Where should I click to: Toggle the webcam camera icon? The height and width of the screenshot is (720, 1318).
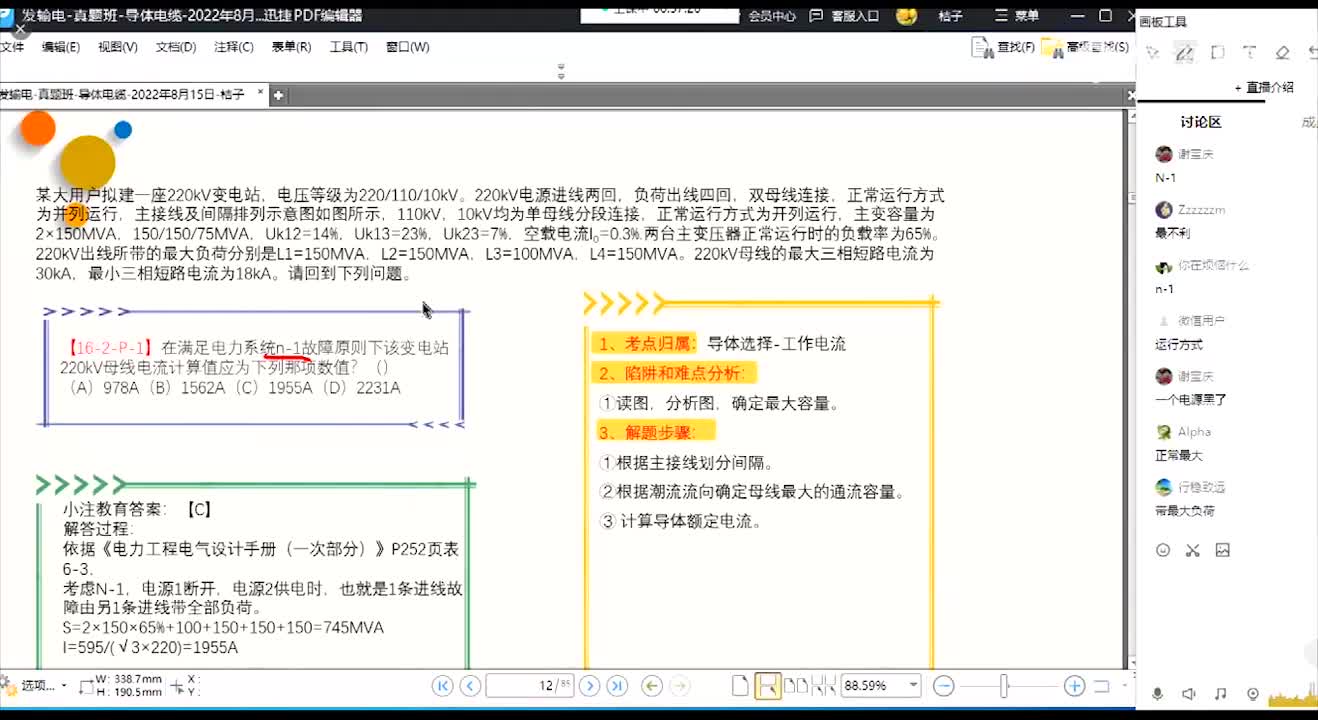[1253, 694]
